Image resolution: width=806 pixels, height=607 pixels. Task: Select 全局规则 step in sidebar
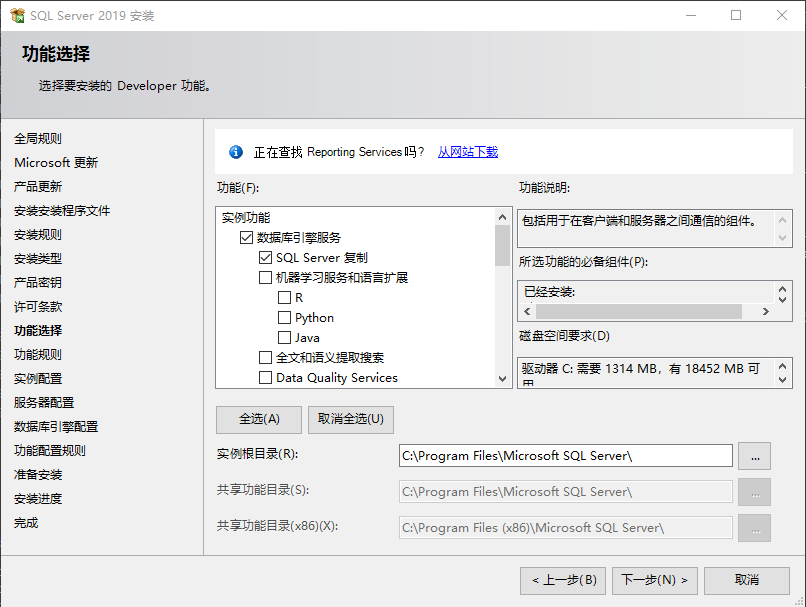coord(38,139)
